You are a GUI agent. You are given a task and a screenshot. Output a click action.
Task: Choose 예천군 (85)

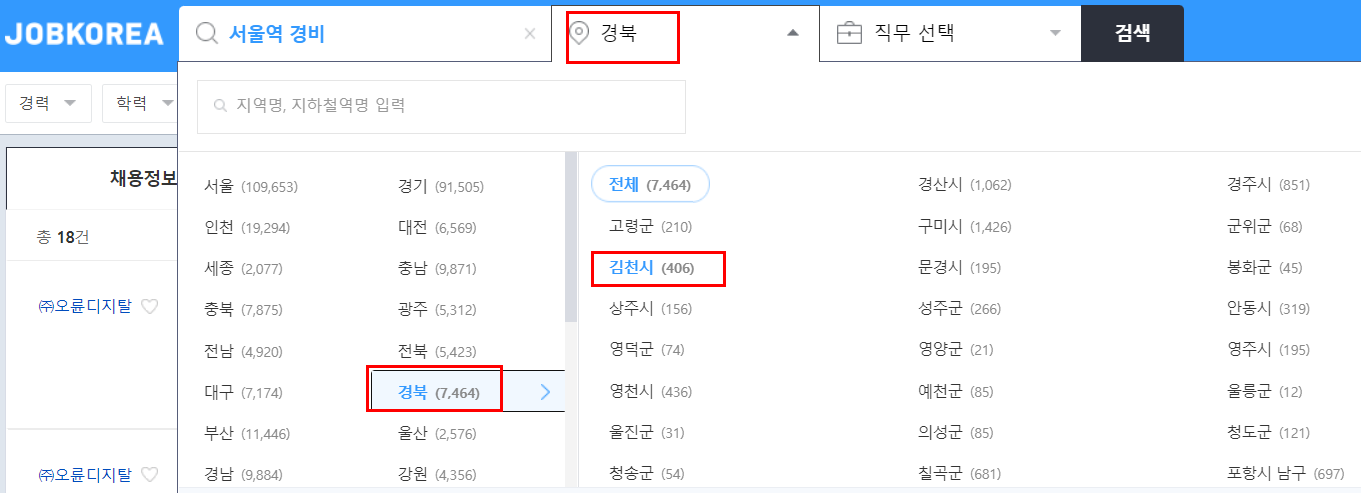pyautogui.click(x=955, y=392)
